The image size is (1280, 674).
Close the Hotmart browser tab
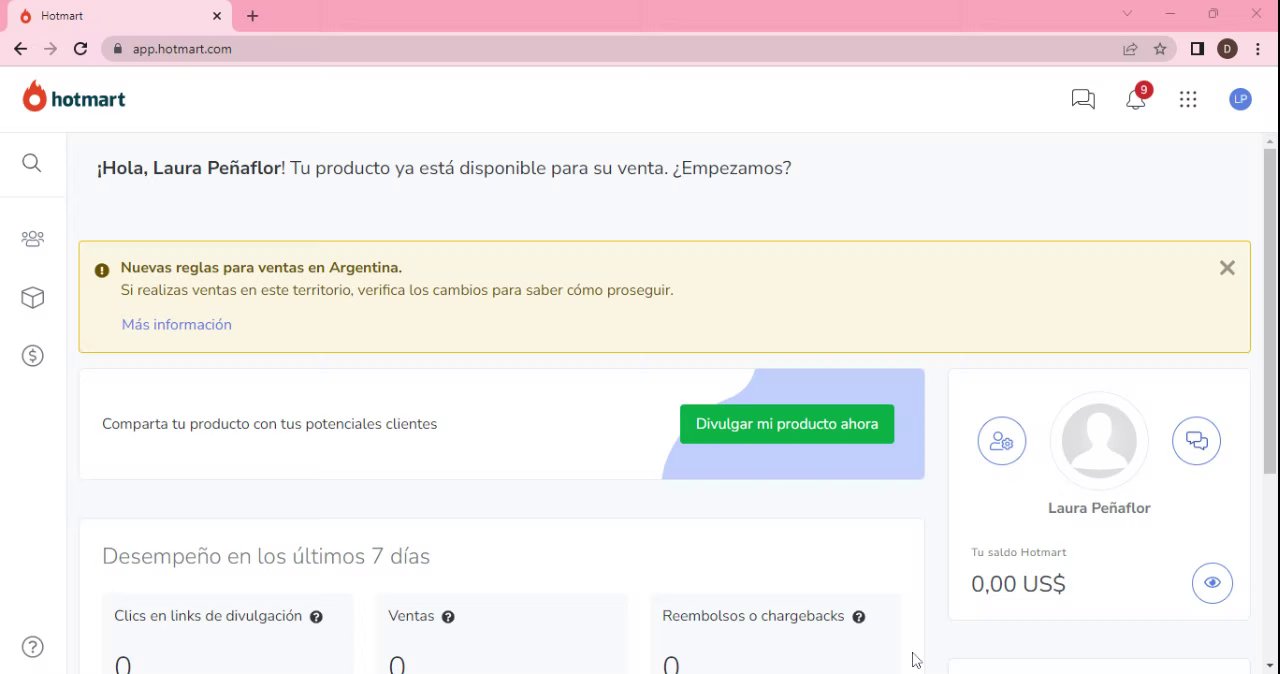coord(218,16)
